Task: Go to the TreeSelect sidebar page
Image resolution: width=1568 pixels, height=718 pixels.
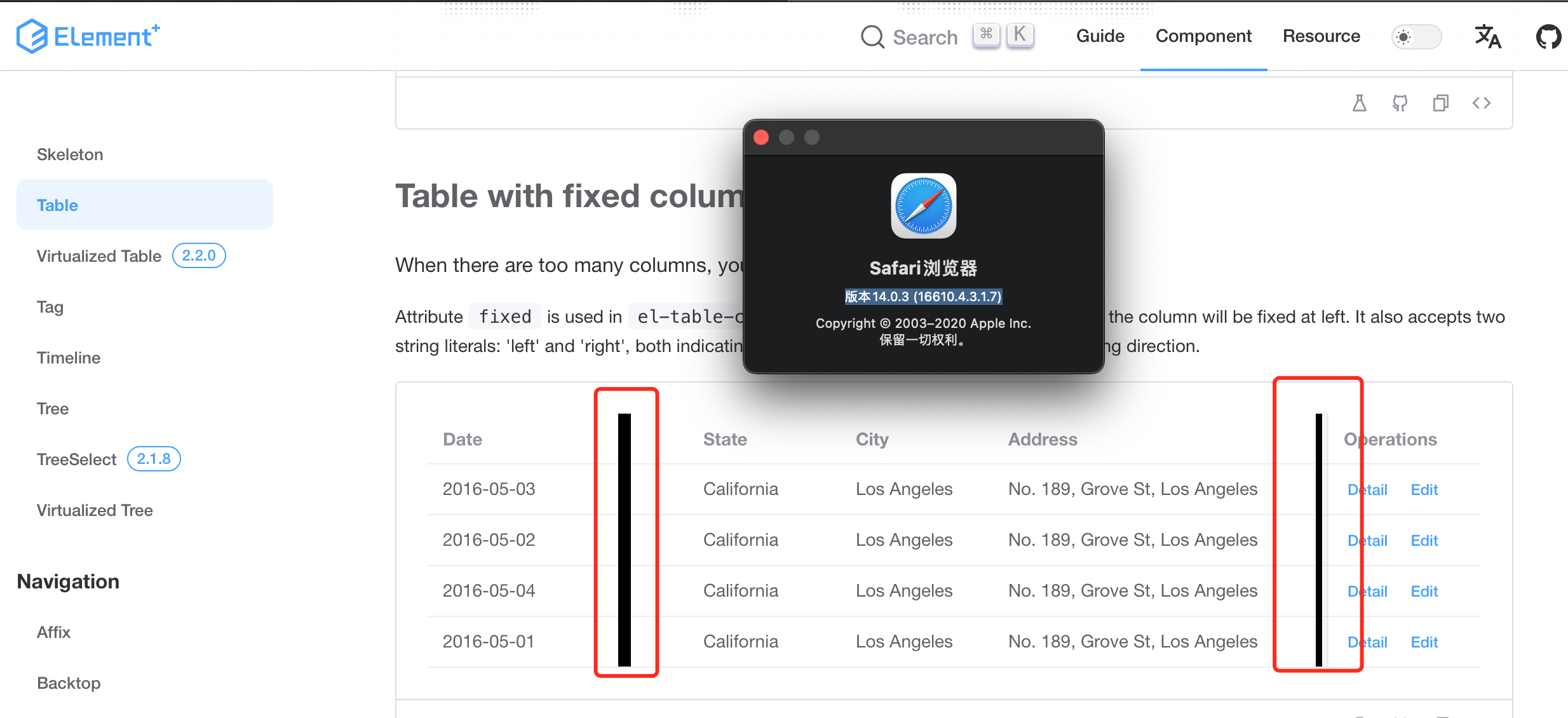Action: (77, 459)
